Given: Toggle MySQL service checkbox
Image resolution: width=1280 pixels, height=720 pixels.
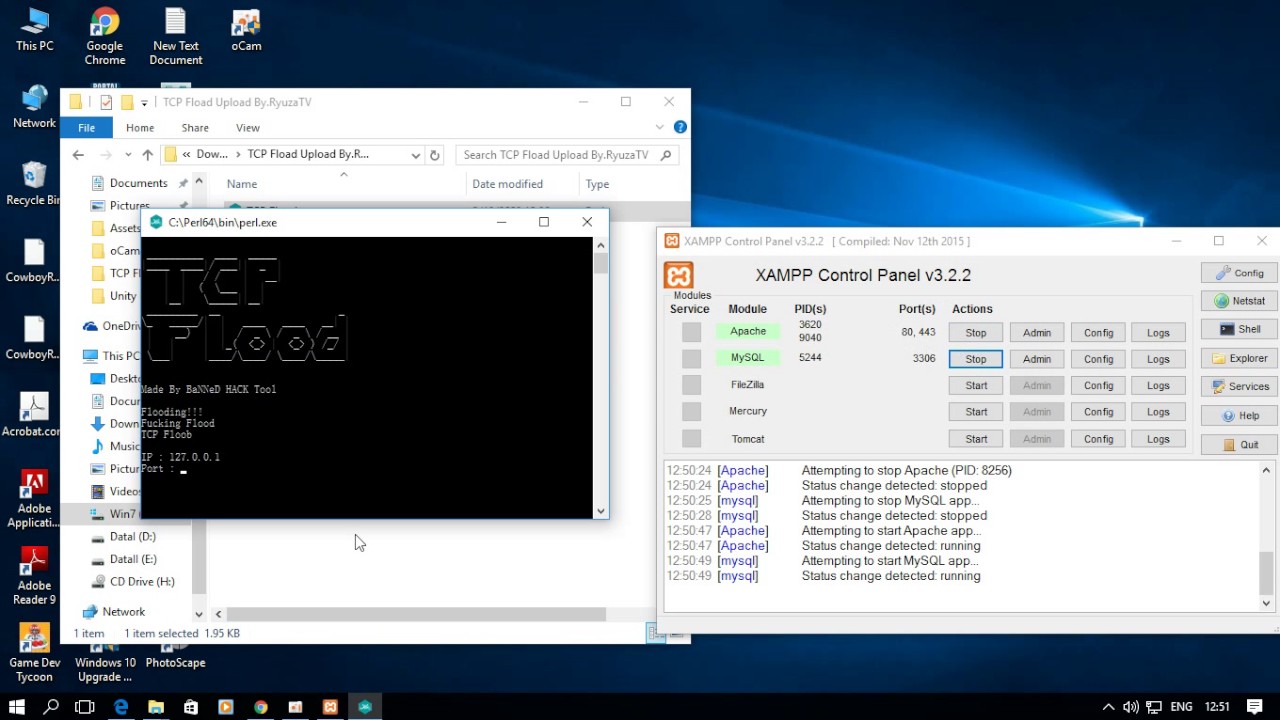Looking at the screenshot, I should click(x=691, y=358).
